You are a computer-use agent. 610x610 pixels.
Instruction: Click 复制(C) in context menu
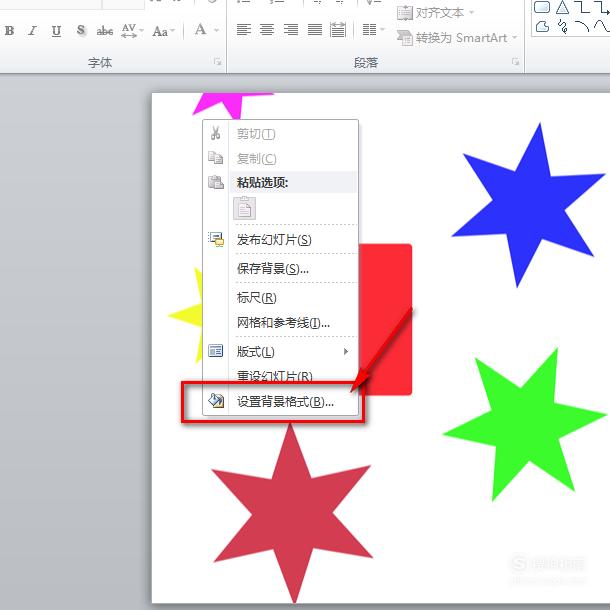(x=280, y=158)
